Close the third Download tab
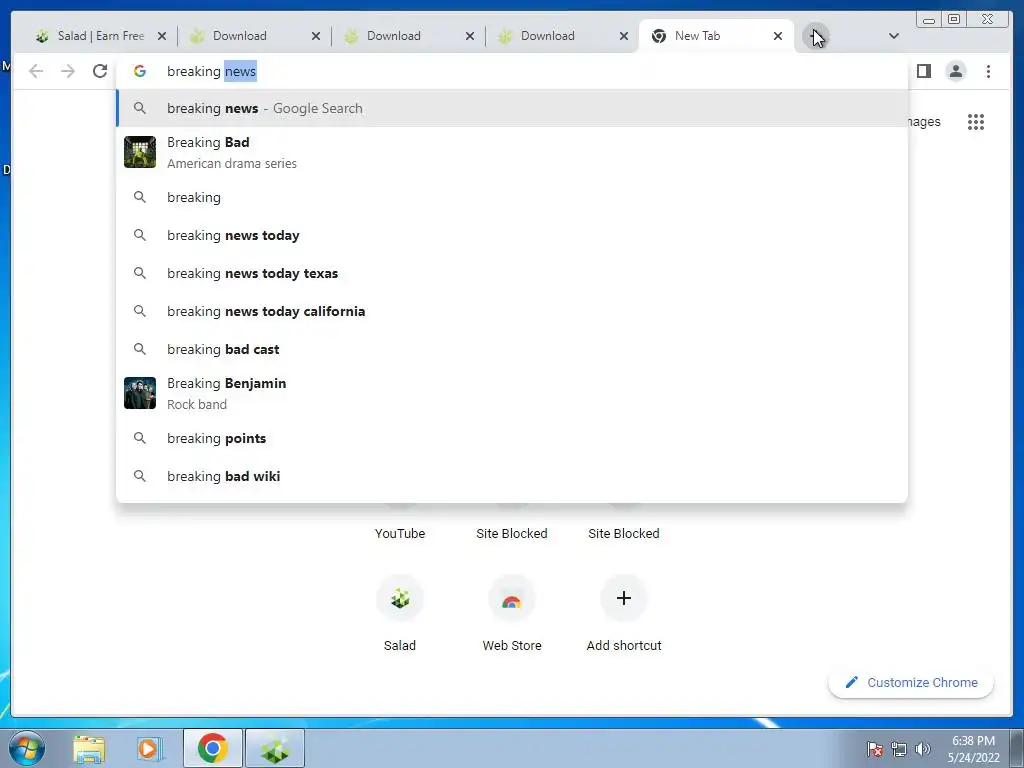Screen dimensions: 1024x768 (624, 36)
